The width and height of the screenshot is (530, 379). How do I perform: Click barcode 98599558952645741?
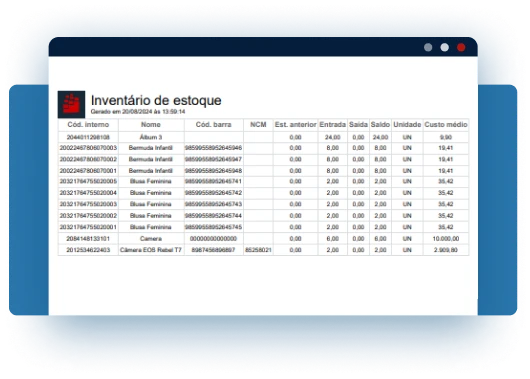[213, 181]
